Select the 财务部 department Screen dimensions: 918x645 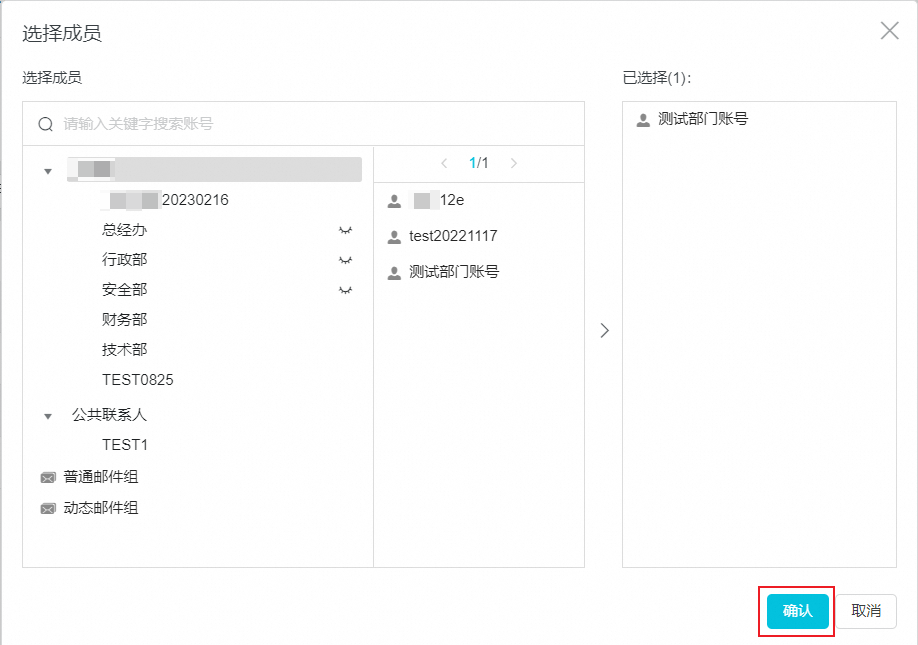tap(124, 320)
